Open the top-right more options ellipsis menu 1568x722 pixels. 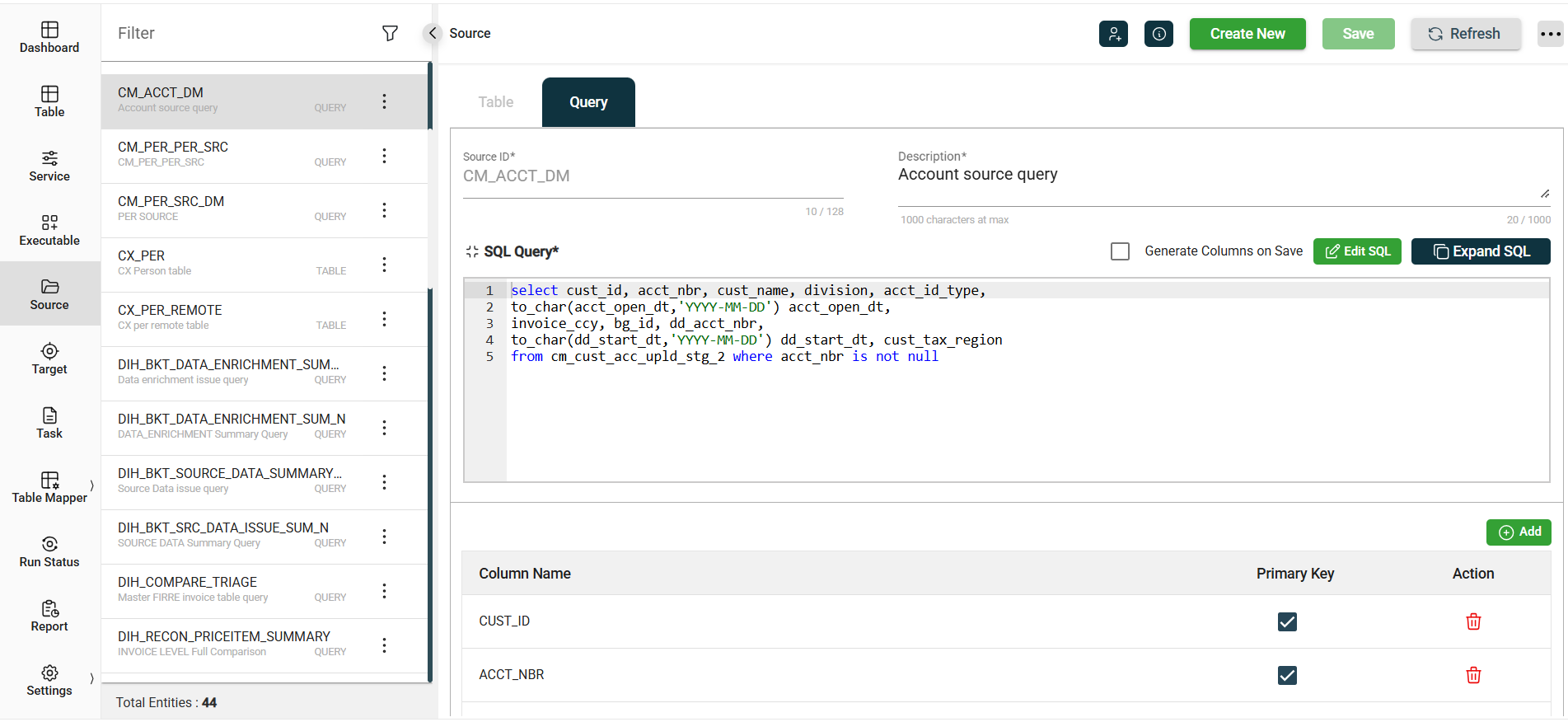tap(1550, 34)
